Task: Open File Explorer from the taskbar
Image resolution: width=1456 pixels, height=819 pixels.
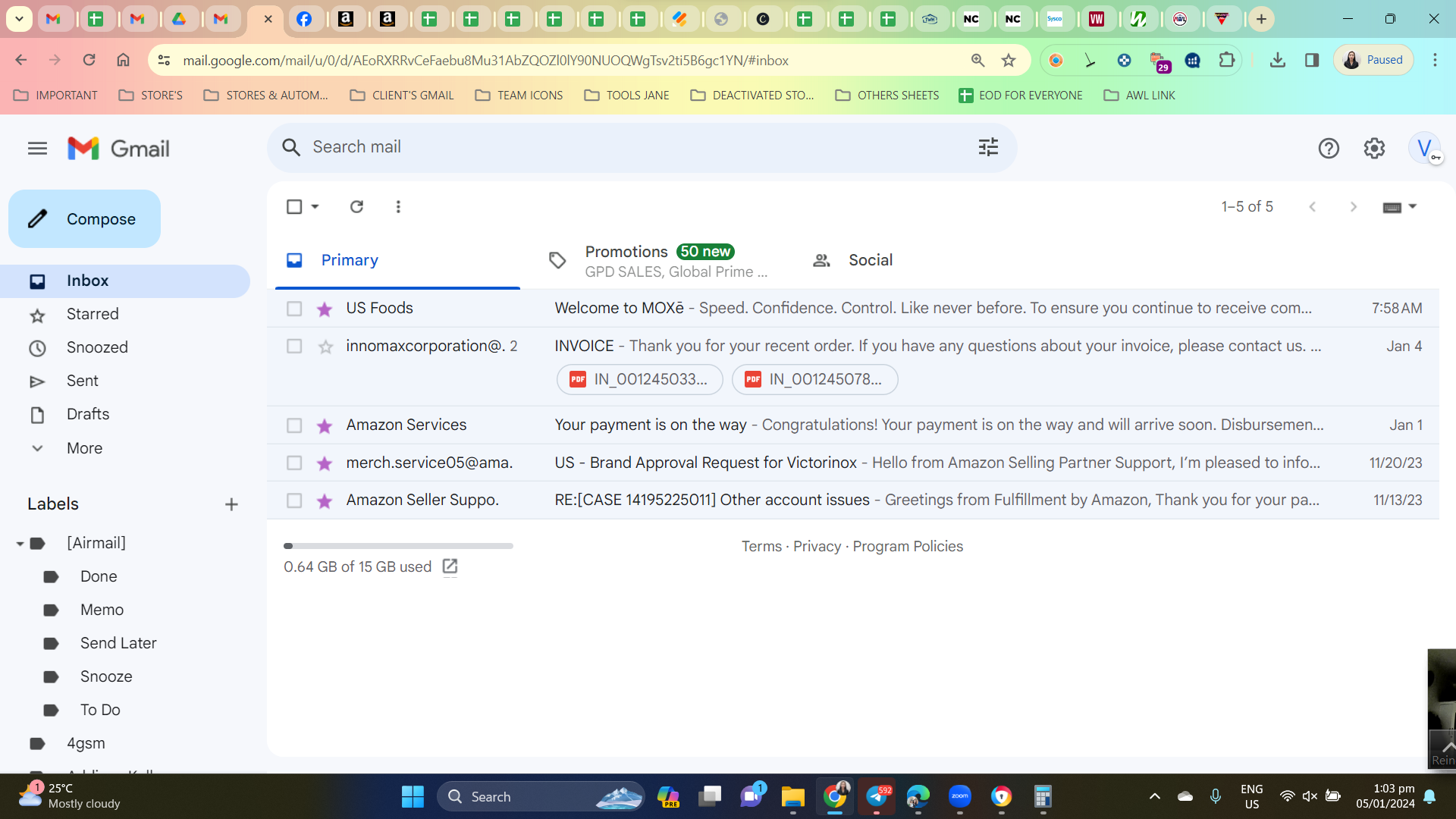Action: point(792,796)
